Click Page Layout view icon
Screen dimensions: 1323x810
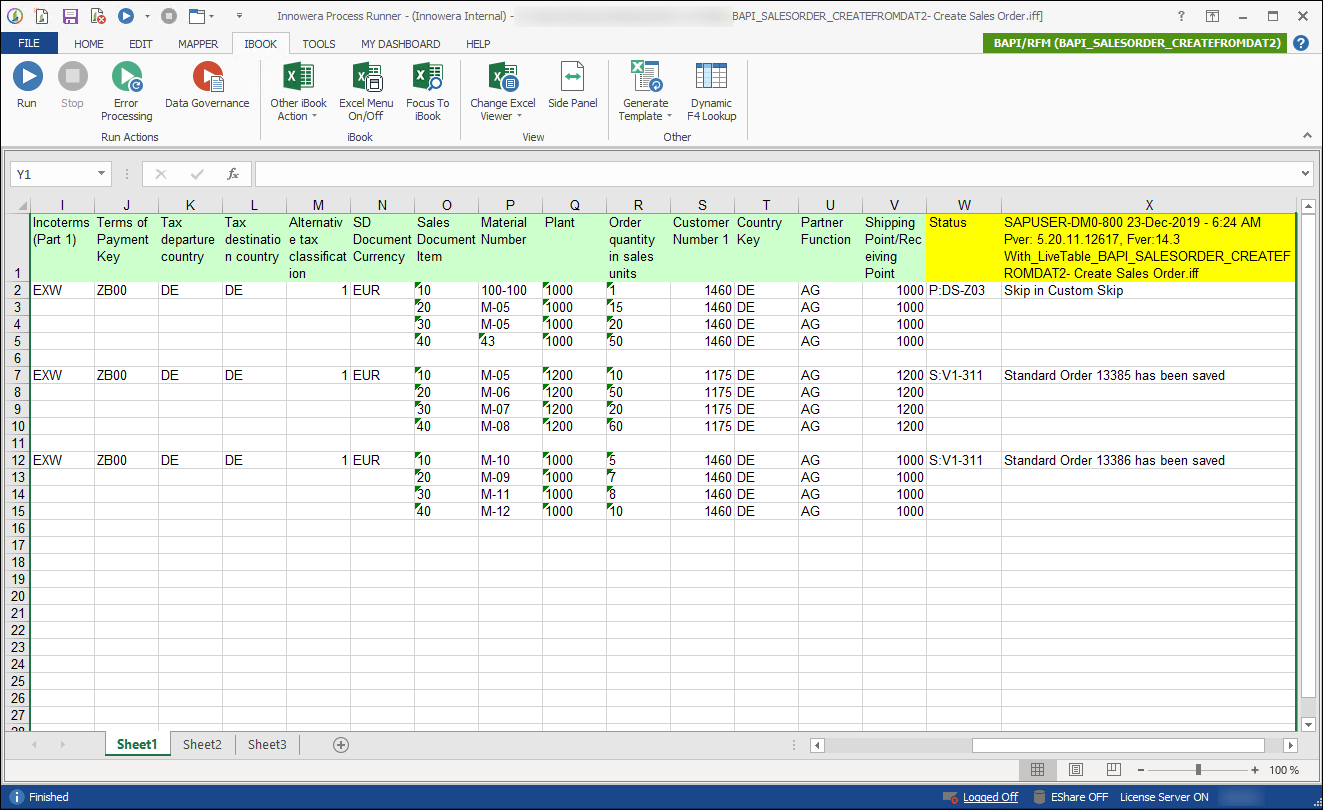pyautogui.click(x=1076, y=770)
